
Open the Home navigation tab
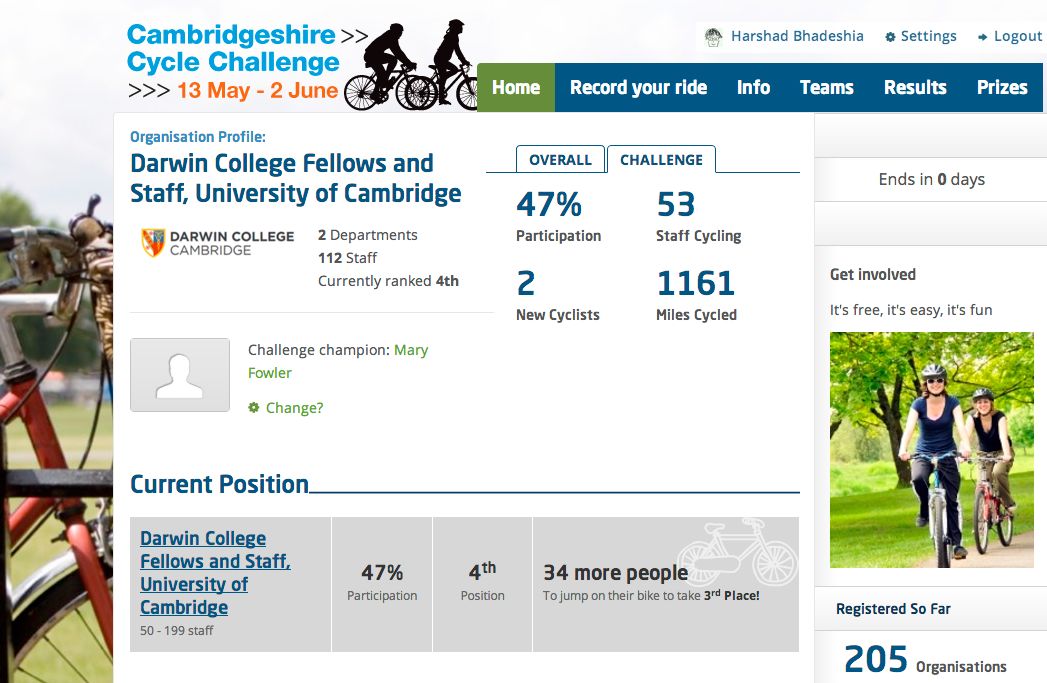pos(516,88)
